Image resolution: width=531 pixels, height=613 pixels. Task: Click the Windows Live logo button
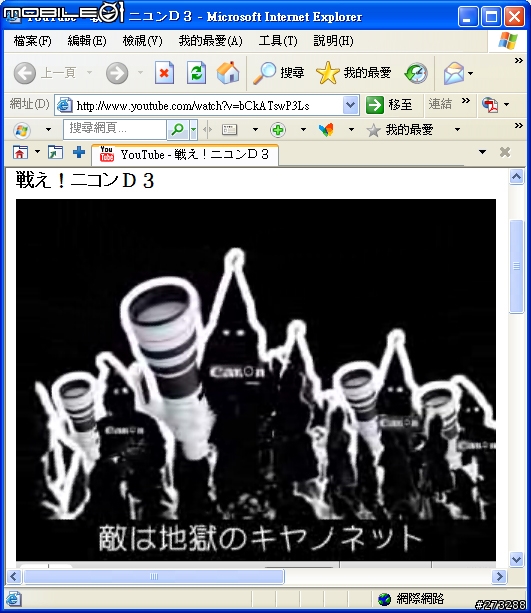pyautogui.click(x=22, y=130)
